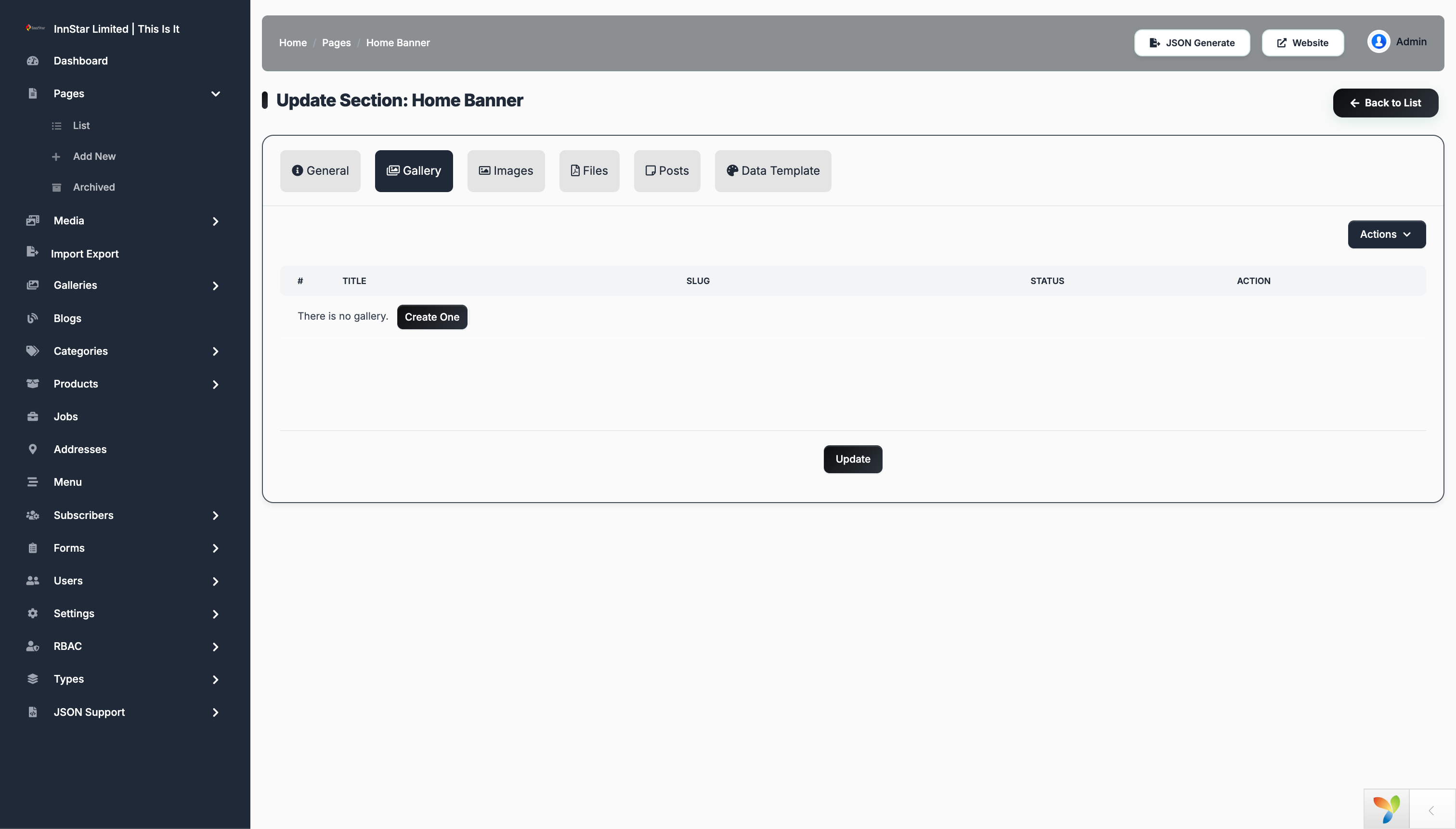
Task: Collapse the Pages submenu chevron
Action: click(x=215, y=93)
